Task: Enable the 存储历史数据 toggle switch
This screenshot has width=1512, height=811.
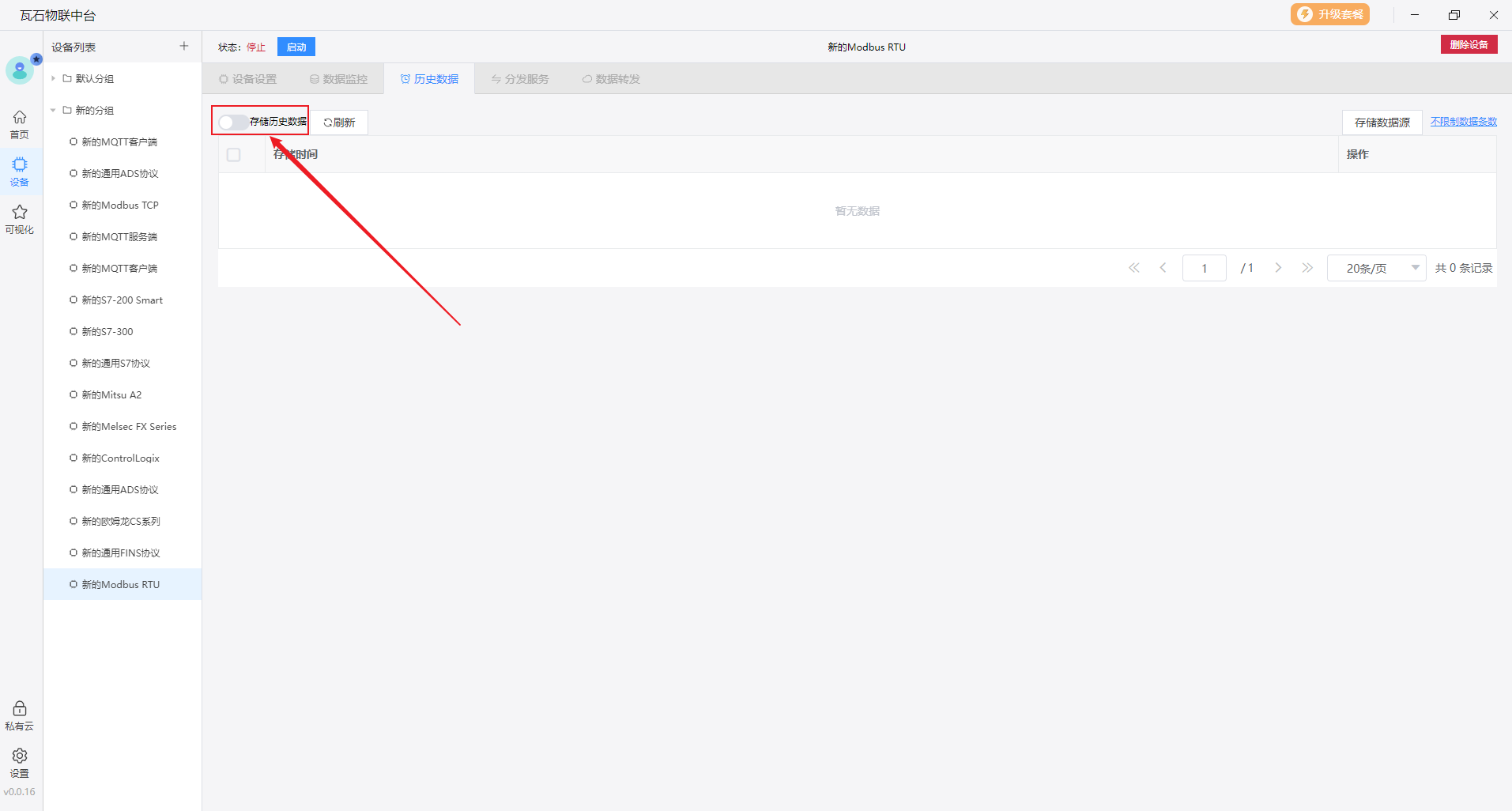Action: click(232, 122)
